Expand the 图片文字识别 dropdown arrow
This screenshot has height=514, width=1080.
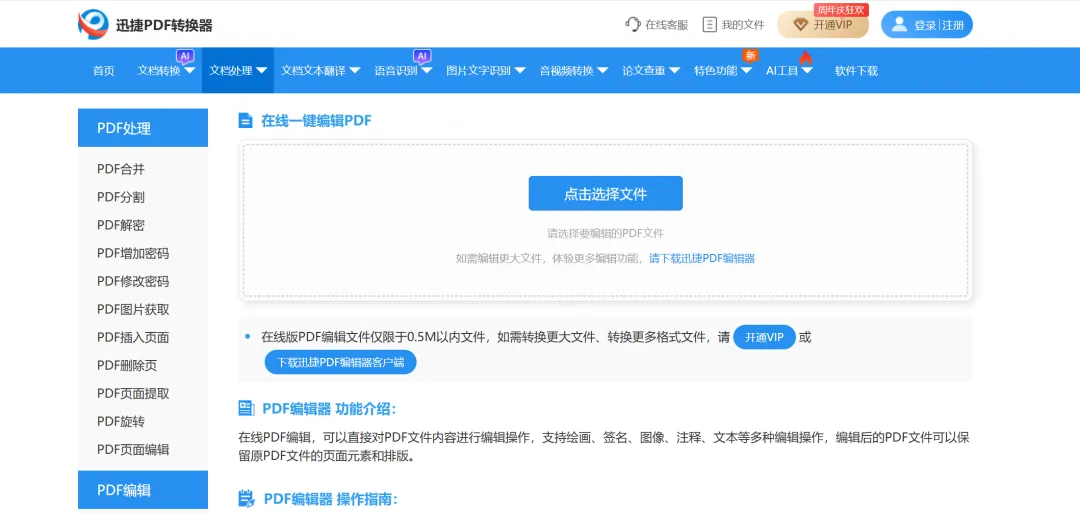click(x=520, y=70)
